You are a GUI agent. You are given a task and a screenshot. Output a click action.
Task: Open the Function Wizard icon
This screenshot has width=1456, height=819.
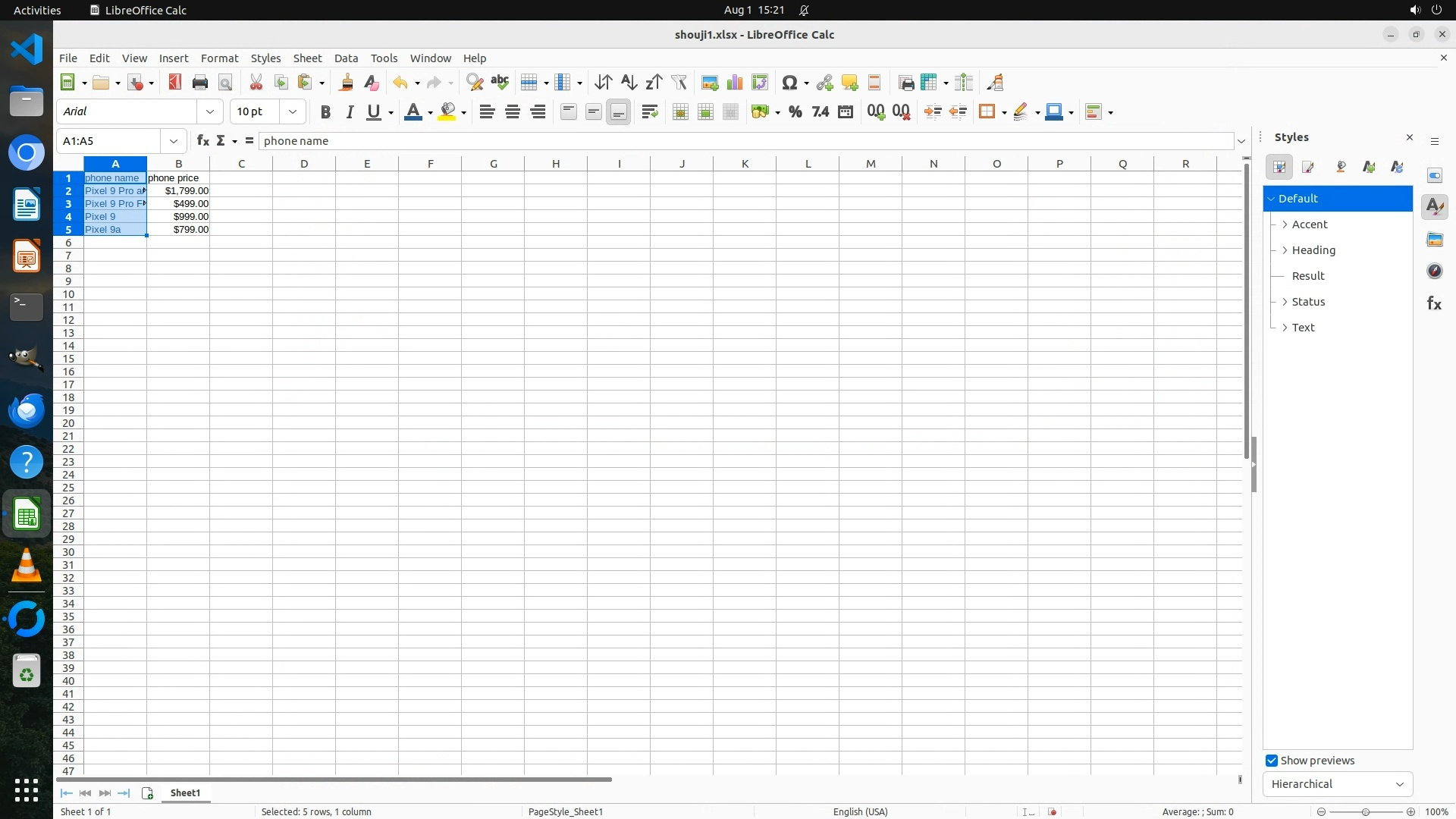tap(202, 140)
